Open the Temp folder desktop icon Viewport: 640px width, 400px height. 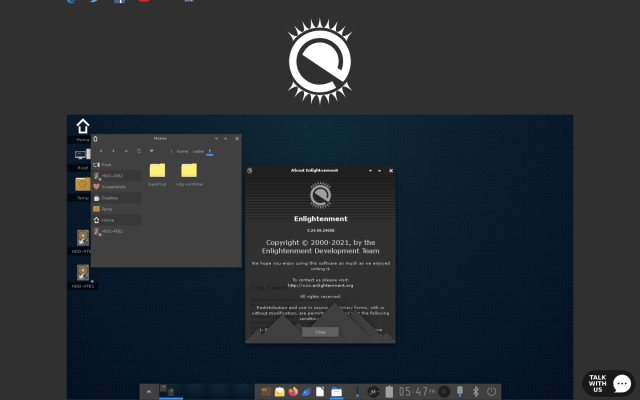click(x=83, y=184)
